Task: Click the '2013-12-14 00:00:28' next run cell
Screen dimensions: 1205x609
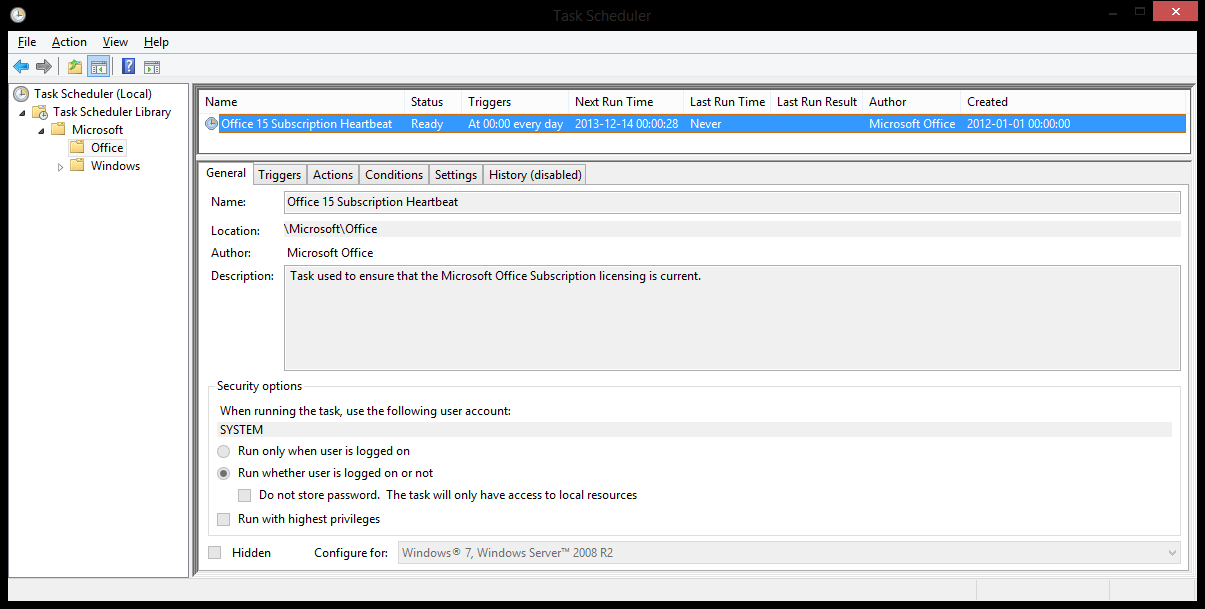Action: pos(626,124)
